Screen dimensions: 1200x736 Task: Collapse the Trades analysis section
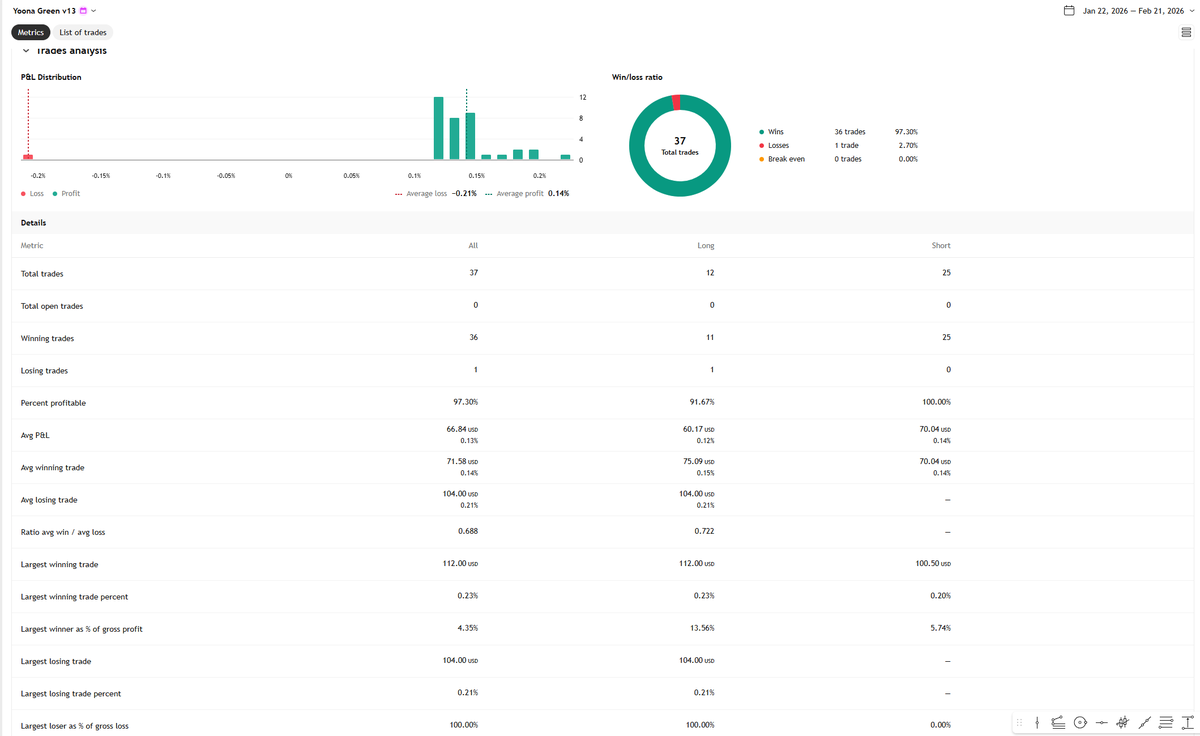25,51
